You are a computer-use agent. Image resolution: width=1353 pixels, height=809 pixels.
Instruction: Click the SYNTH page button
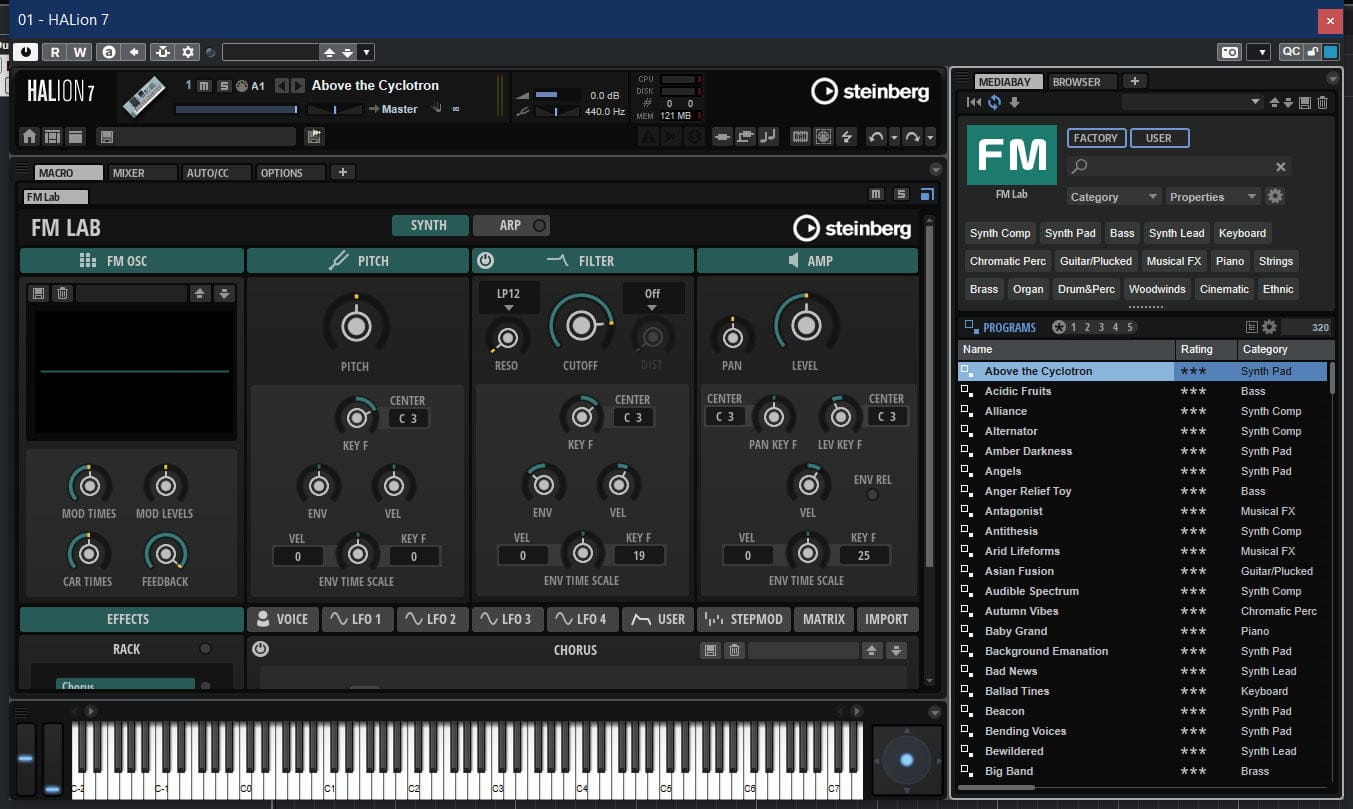click(429, 225)
